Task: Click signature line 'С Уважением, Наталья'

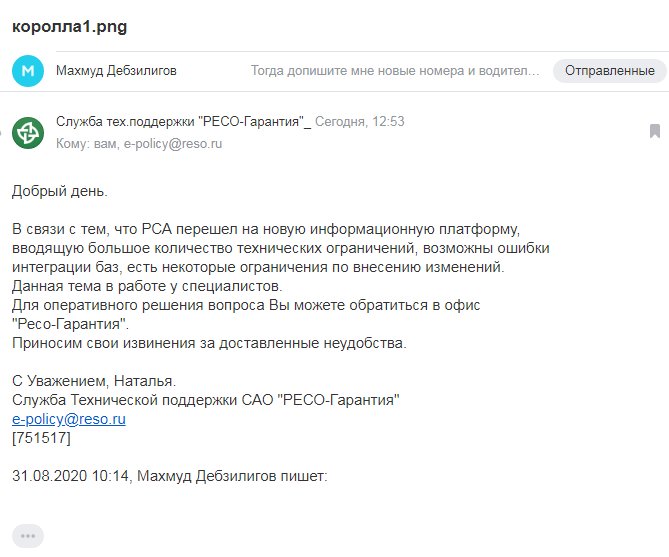Action: (94, 381)
